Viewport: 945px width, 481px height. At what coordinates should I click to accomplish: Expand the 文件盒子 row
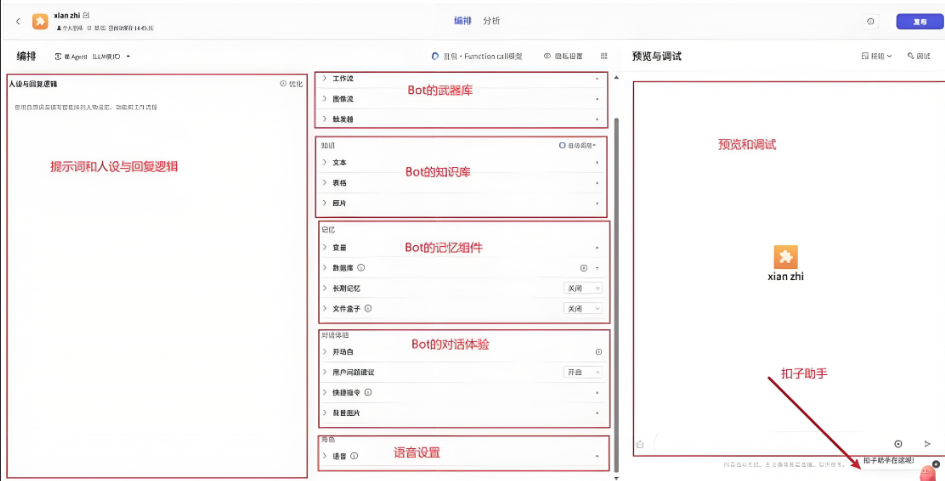(324, 308)
